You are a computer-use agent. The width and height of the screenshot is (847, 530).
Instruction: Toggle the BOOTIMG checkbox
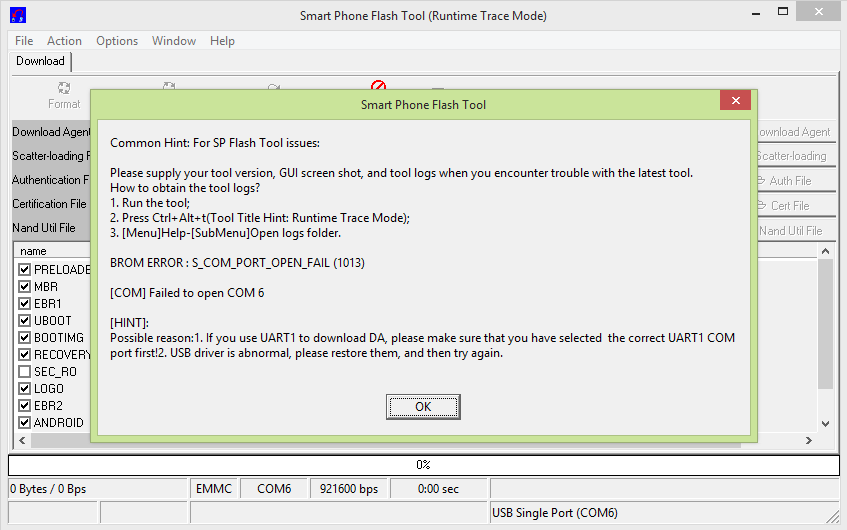pyautogui.click(x=24, y=337)
